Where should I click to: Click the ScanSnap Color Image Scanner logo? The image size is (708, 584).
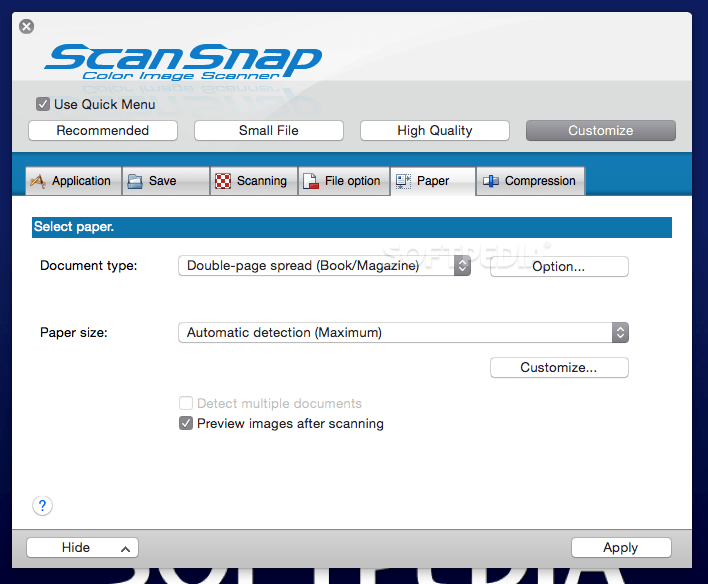pos(183,61)
